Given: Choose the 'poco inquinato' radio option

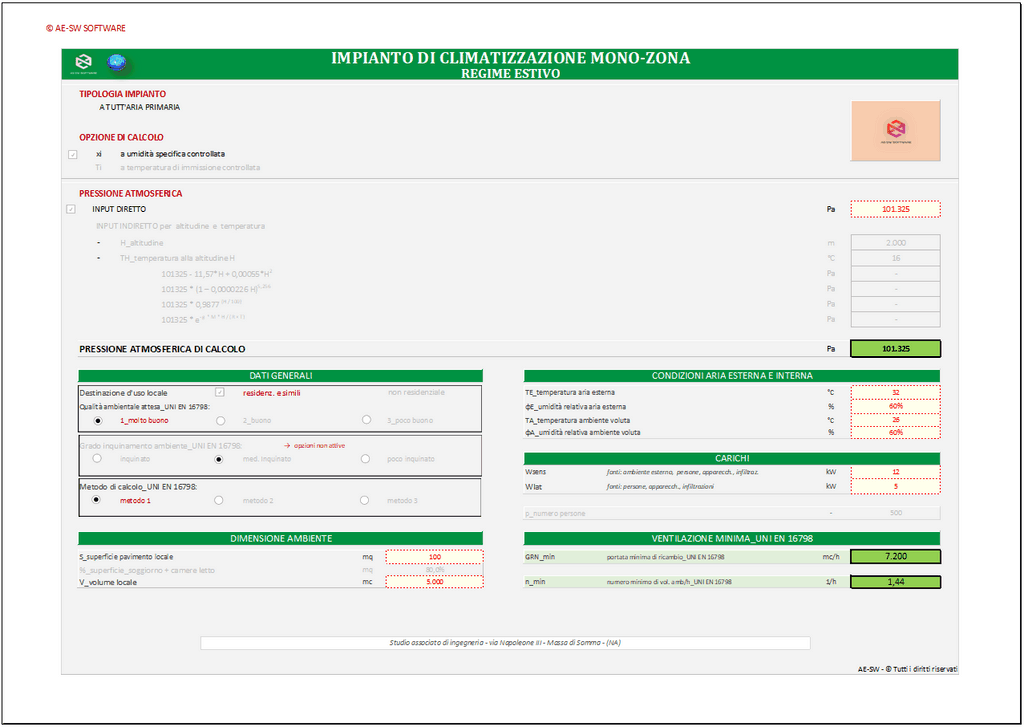Looking at the screenshot, I should click(x=366, y=459).
